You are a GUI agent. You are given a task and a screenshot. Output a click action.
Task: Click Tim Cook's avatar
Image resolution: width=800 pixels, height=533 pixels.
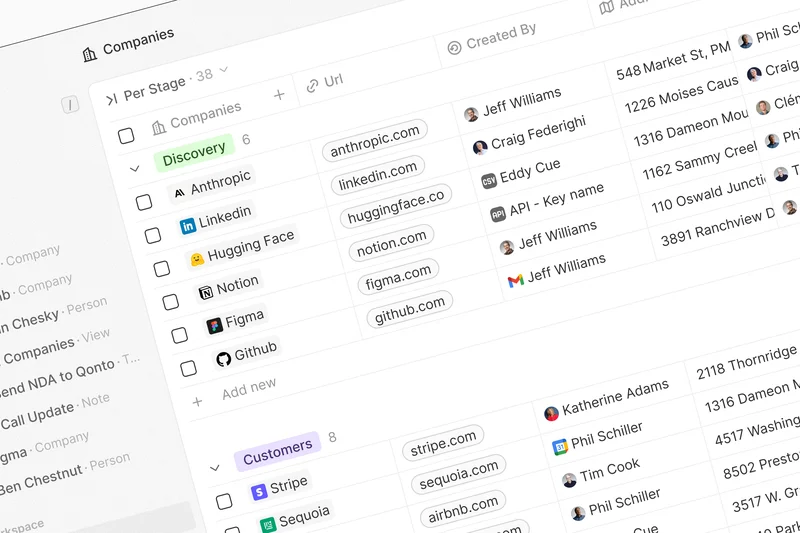pos(569,480)
